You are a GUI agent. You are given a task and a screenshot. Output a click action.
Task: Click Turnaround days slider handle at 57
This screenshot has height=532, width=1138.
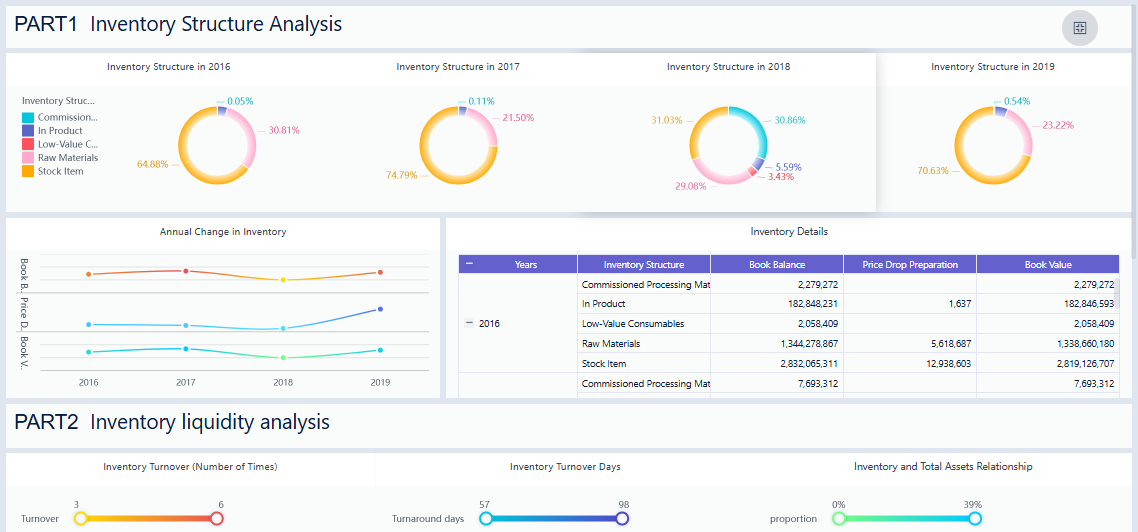point(486,518)
